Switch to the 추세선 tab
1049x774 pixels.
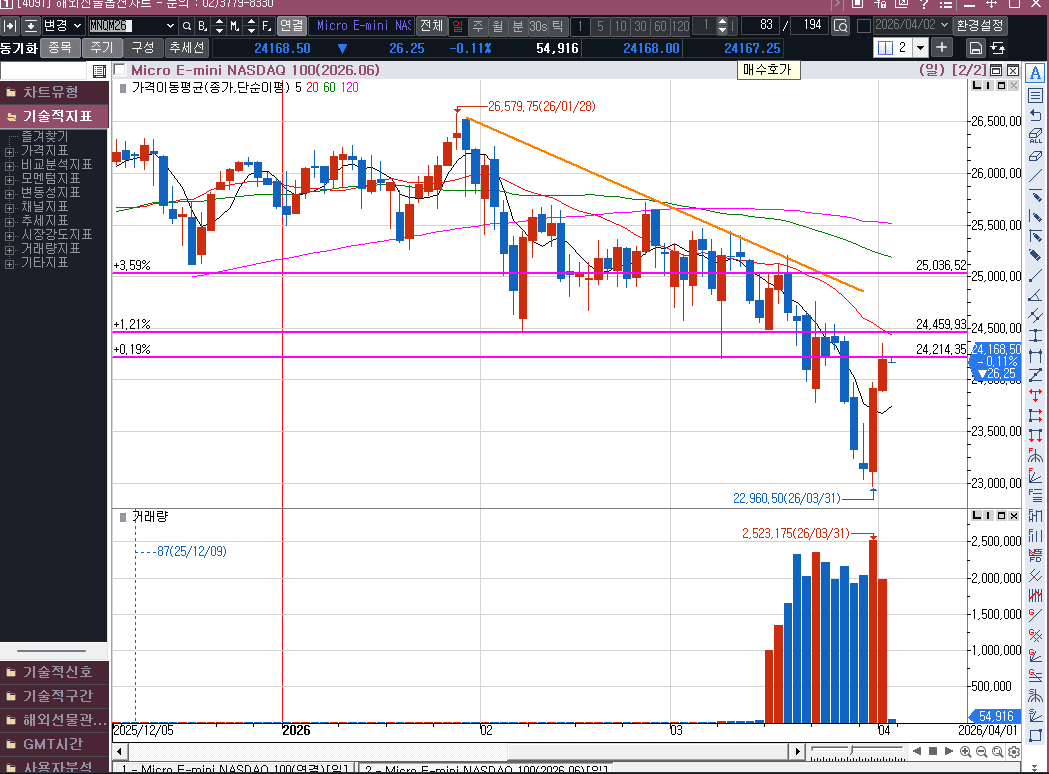click(186, 47)
